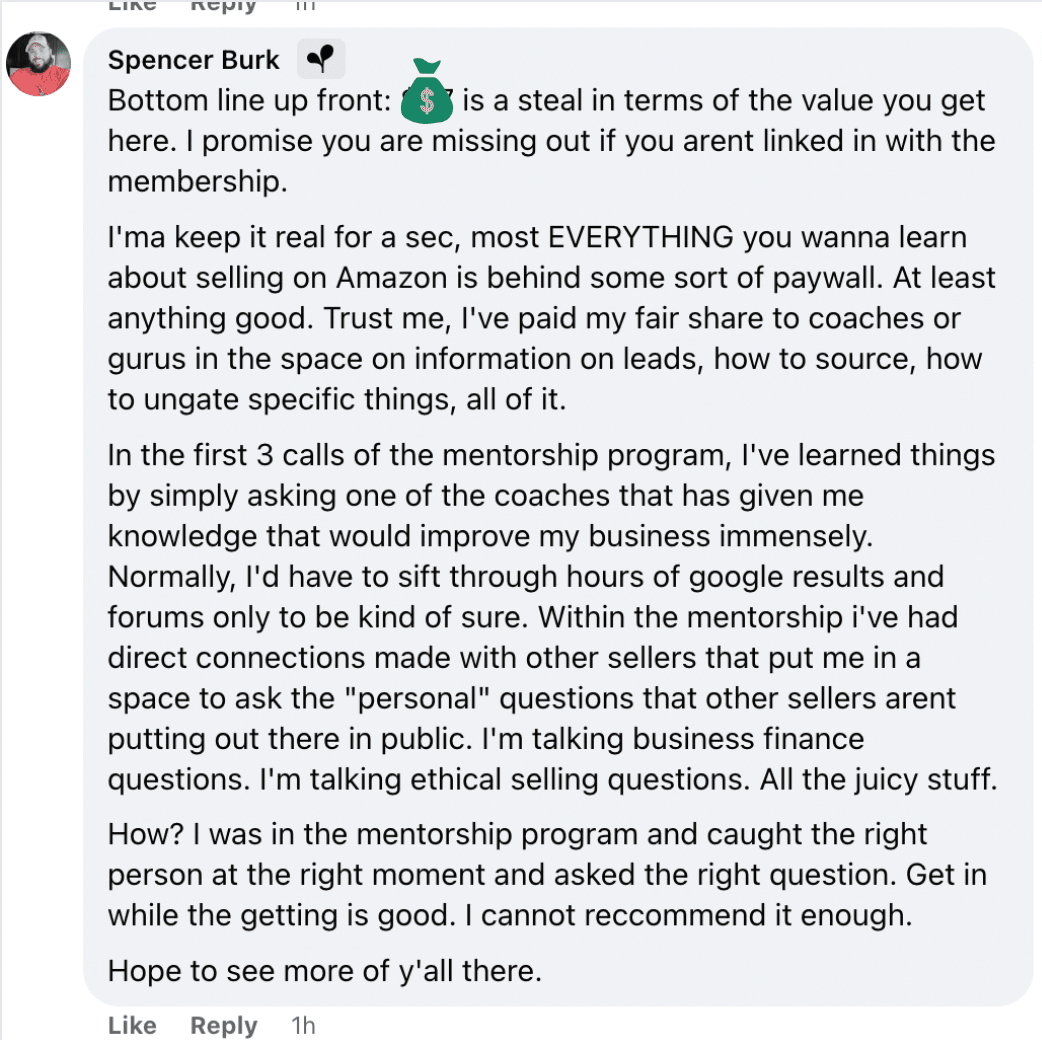Click the Spencer Burk author name
This screenshot has width=1042, height=1040.
[x=194, y=60]
